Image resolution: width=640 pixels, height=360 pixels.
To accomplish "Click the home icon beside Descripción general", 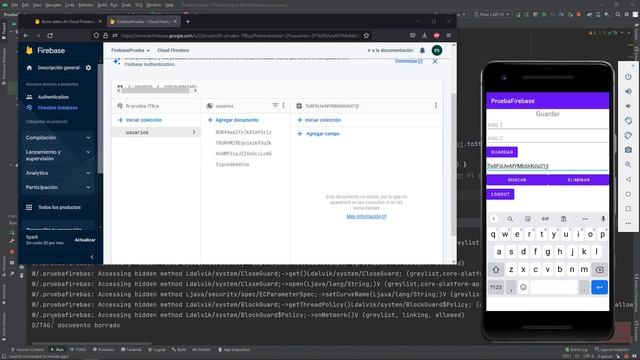I will click(x=29, y=68).
